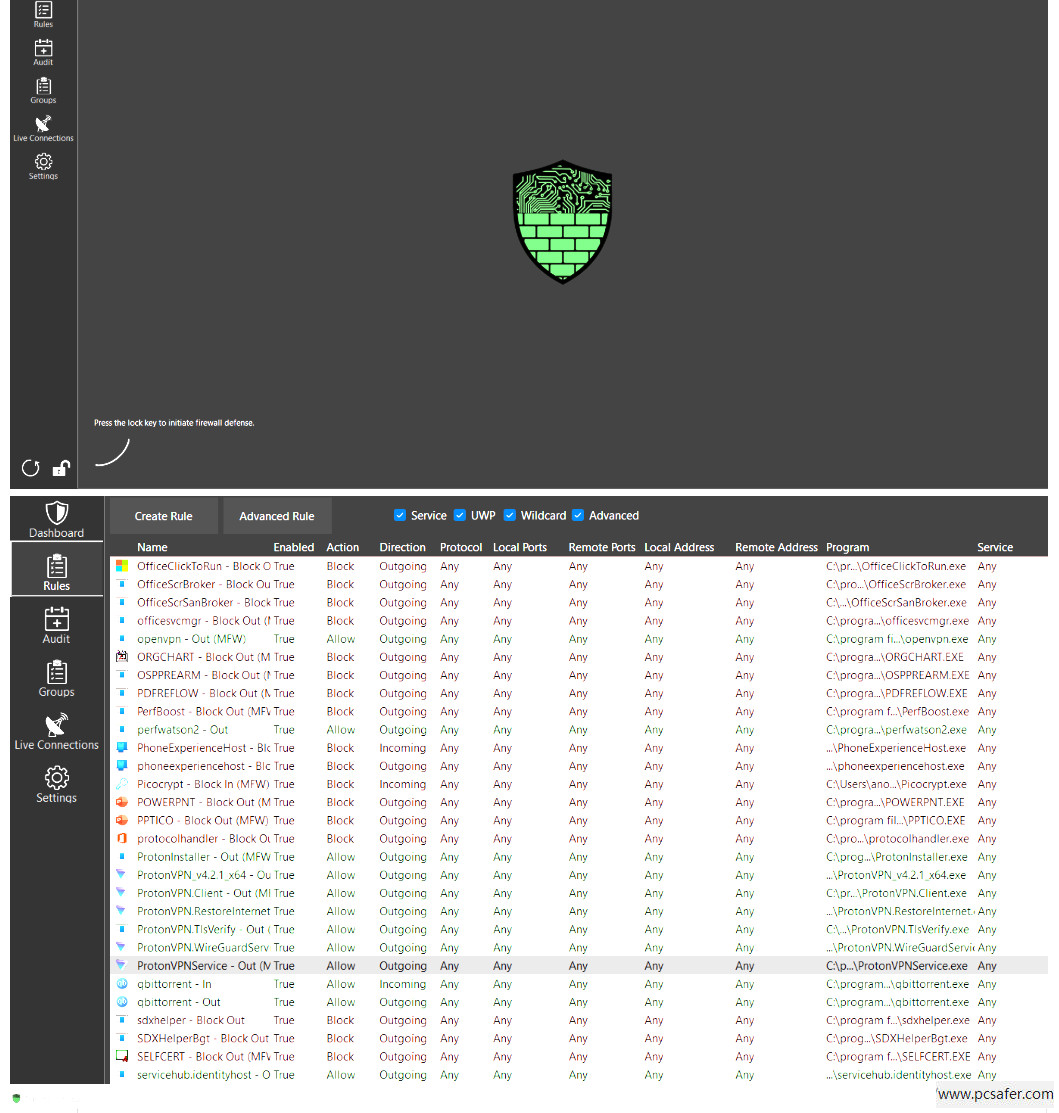Sort rules by Direction column header

pyautogui.click(x=402, y=547)
